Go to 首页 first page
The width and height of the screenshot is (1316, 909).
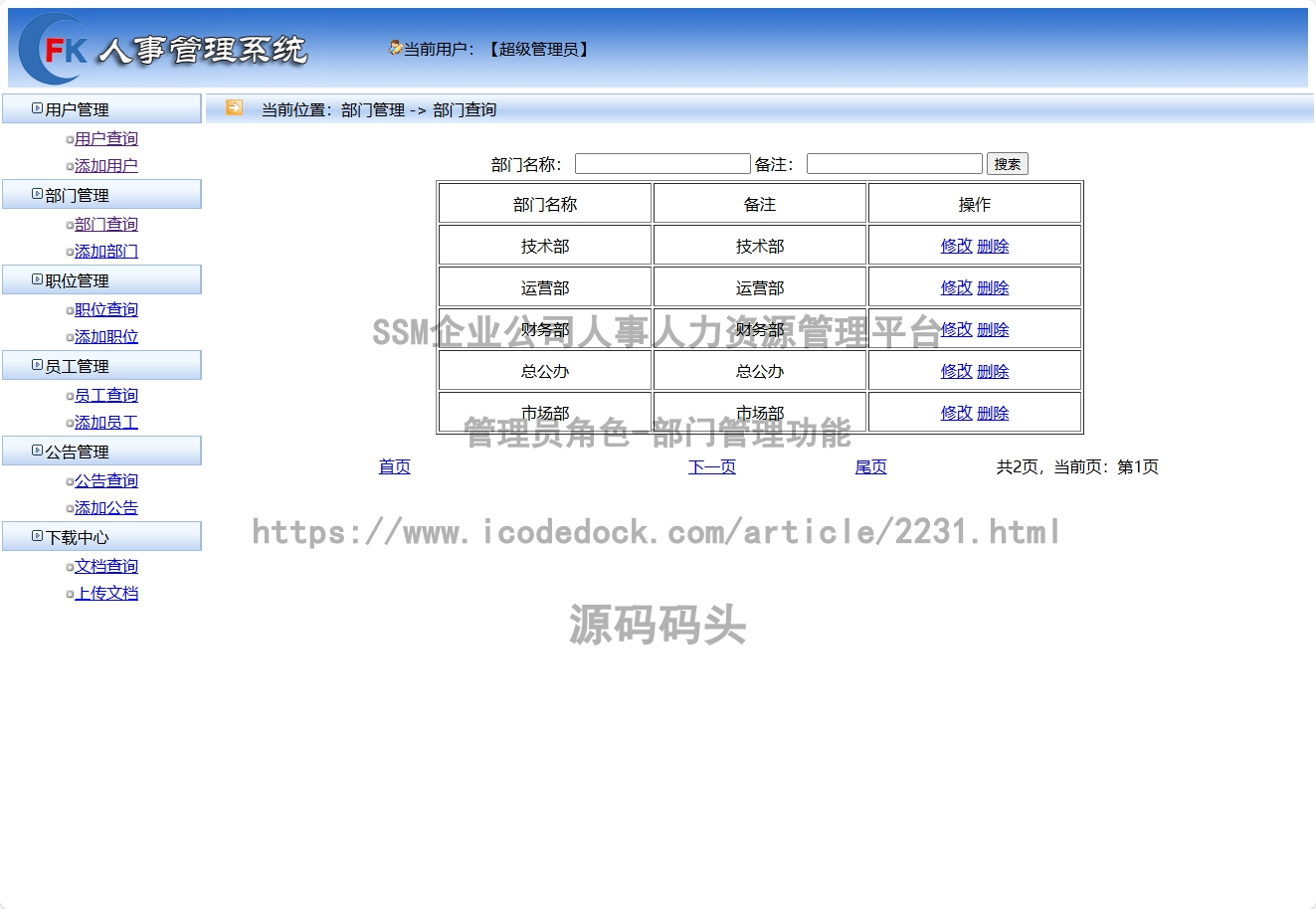click(x=395, y=466)
